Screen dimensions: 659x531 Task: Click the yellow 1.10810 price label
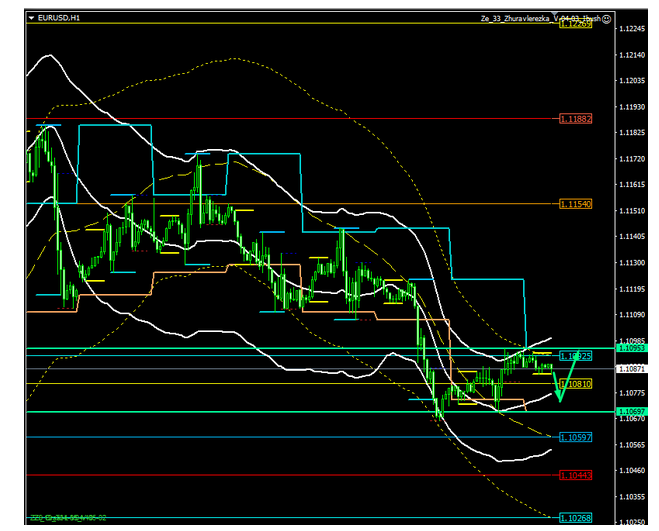(x=575, y=384)
